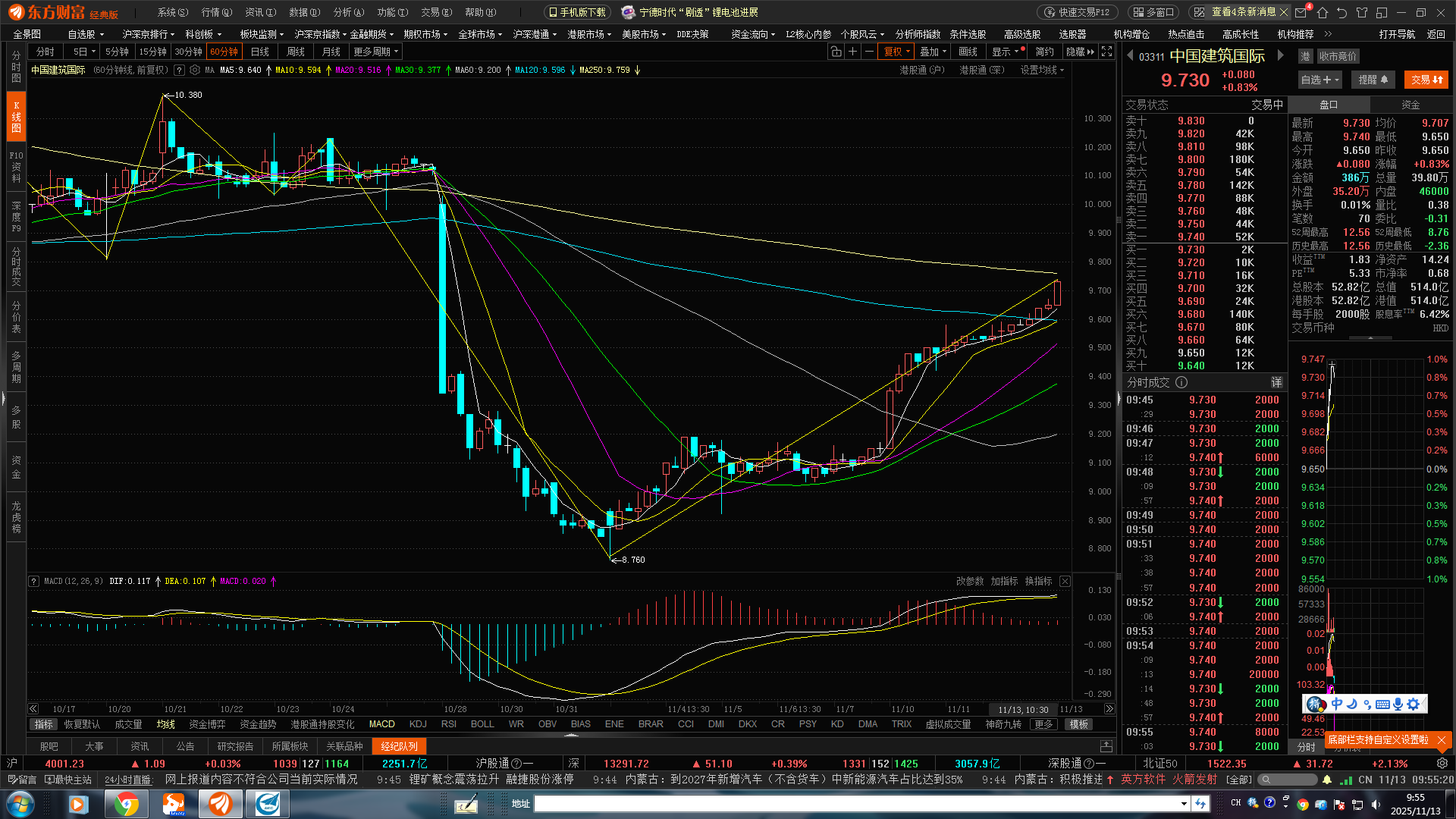1456x819 pixels.
Task: Expand the 复权 dropdown
Action: tap(899, 52)
